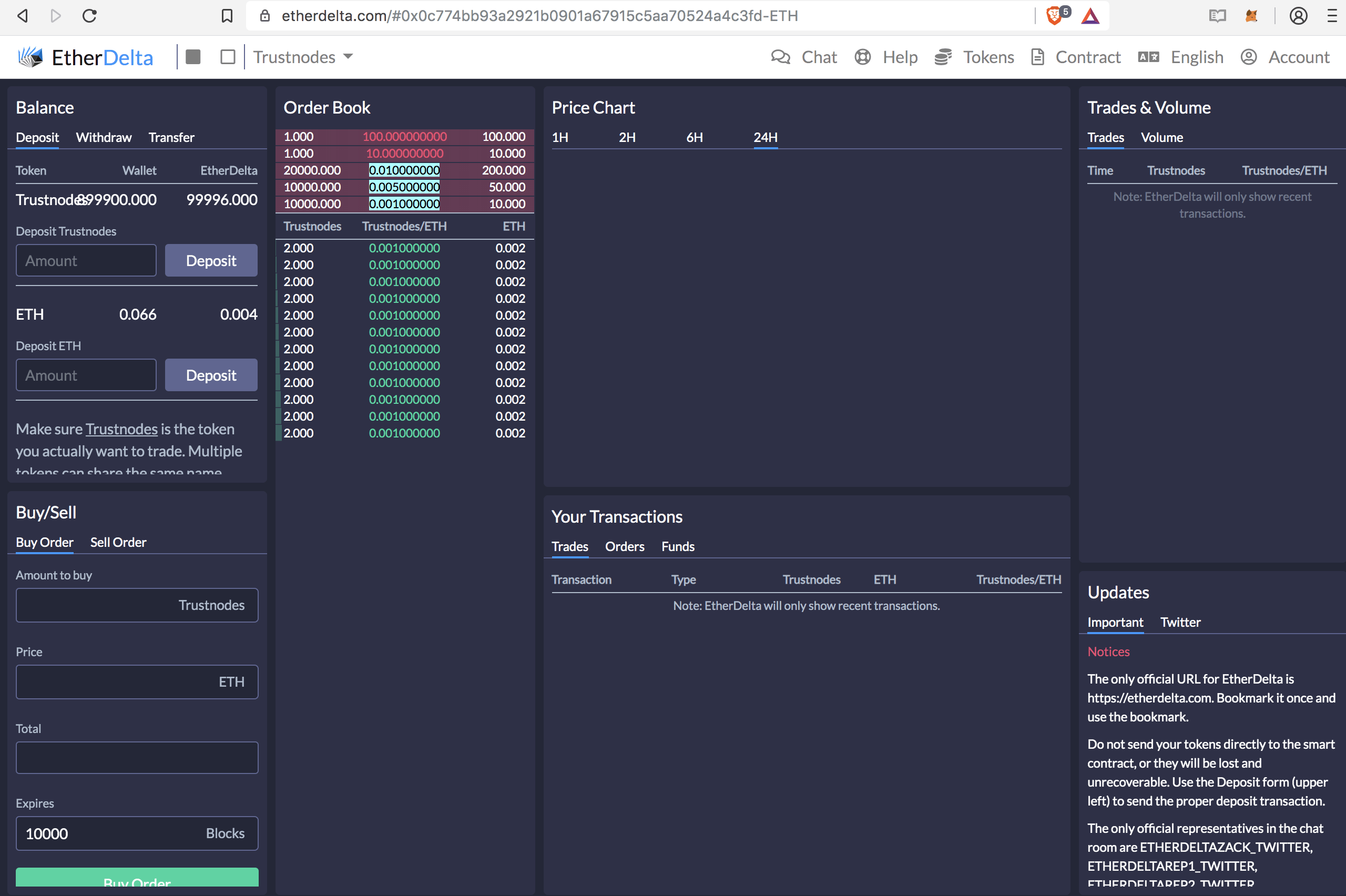Image resolution: width=1346 pixels, height=896 pixels.
Task: Open Trades tab in Your Transactions
Action: [x=569, y=546]
